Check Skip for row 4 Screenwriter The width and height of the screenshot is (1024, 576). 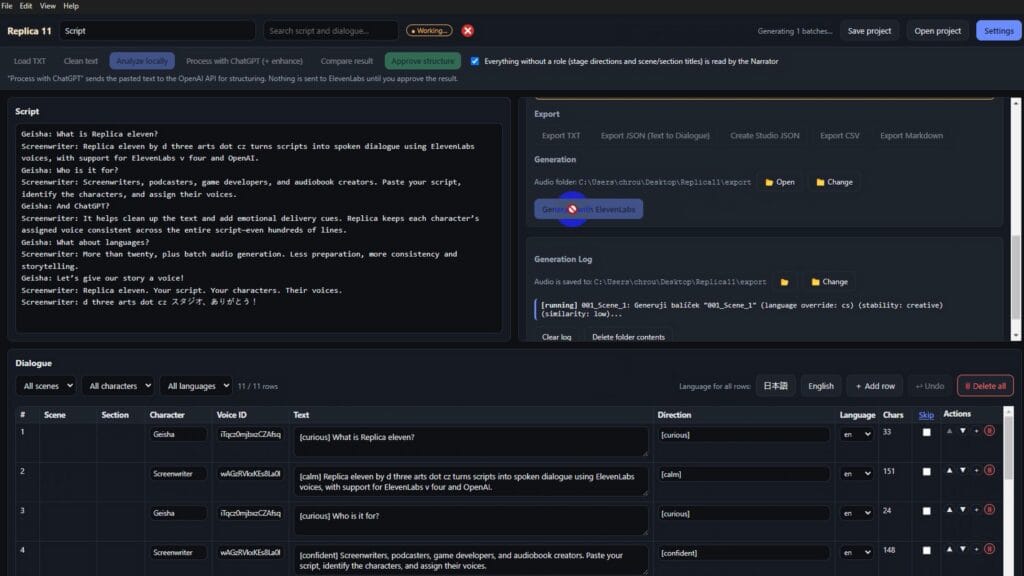tap(926, 551)
